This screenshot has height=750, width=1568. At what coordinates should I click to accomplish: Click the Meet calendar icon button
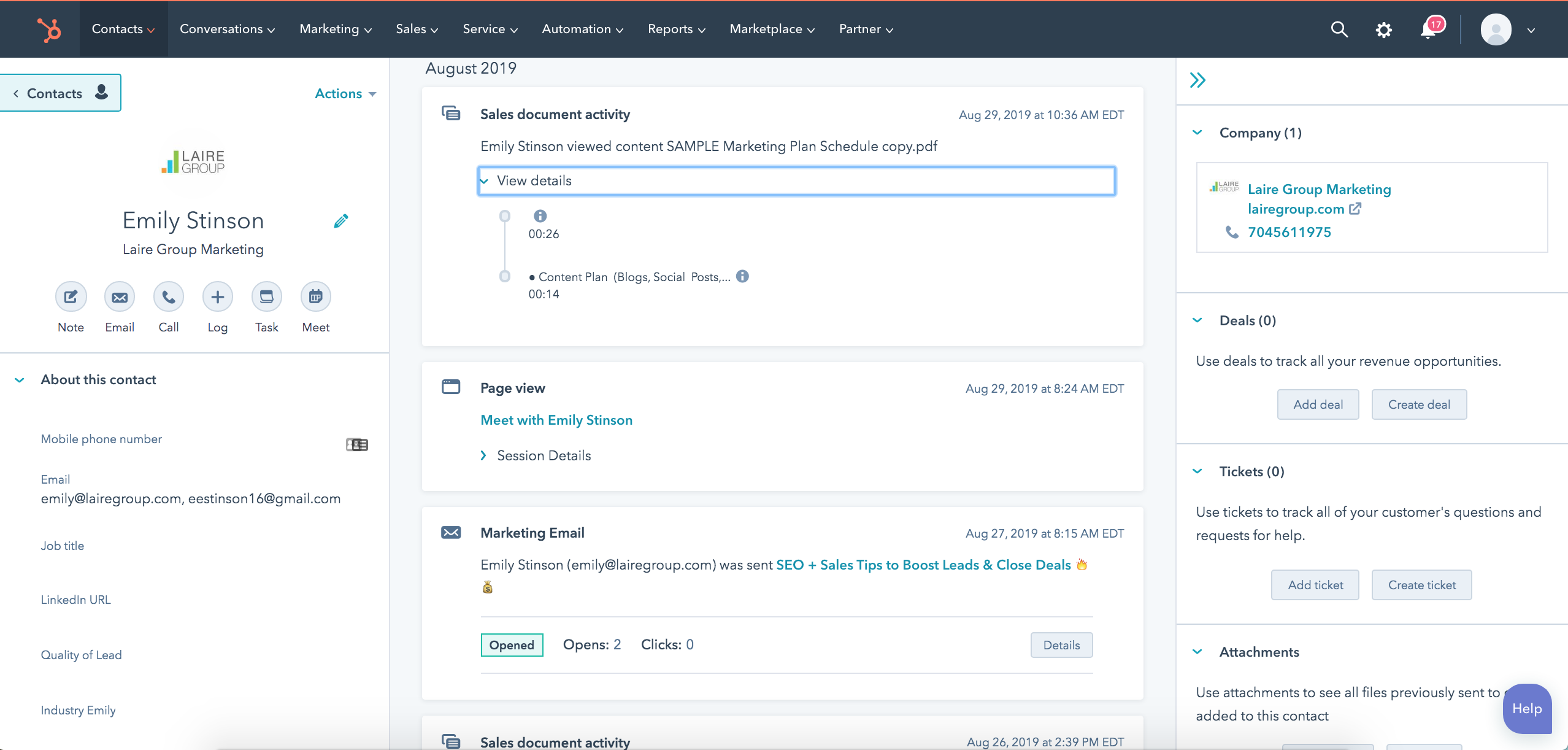pos(316,297)
